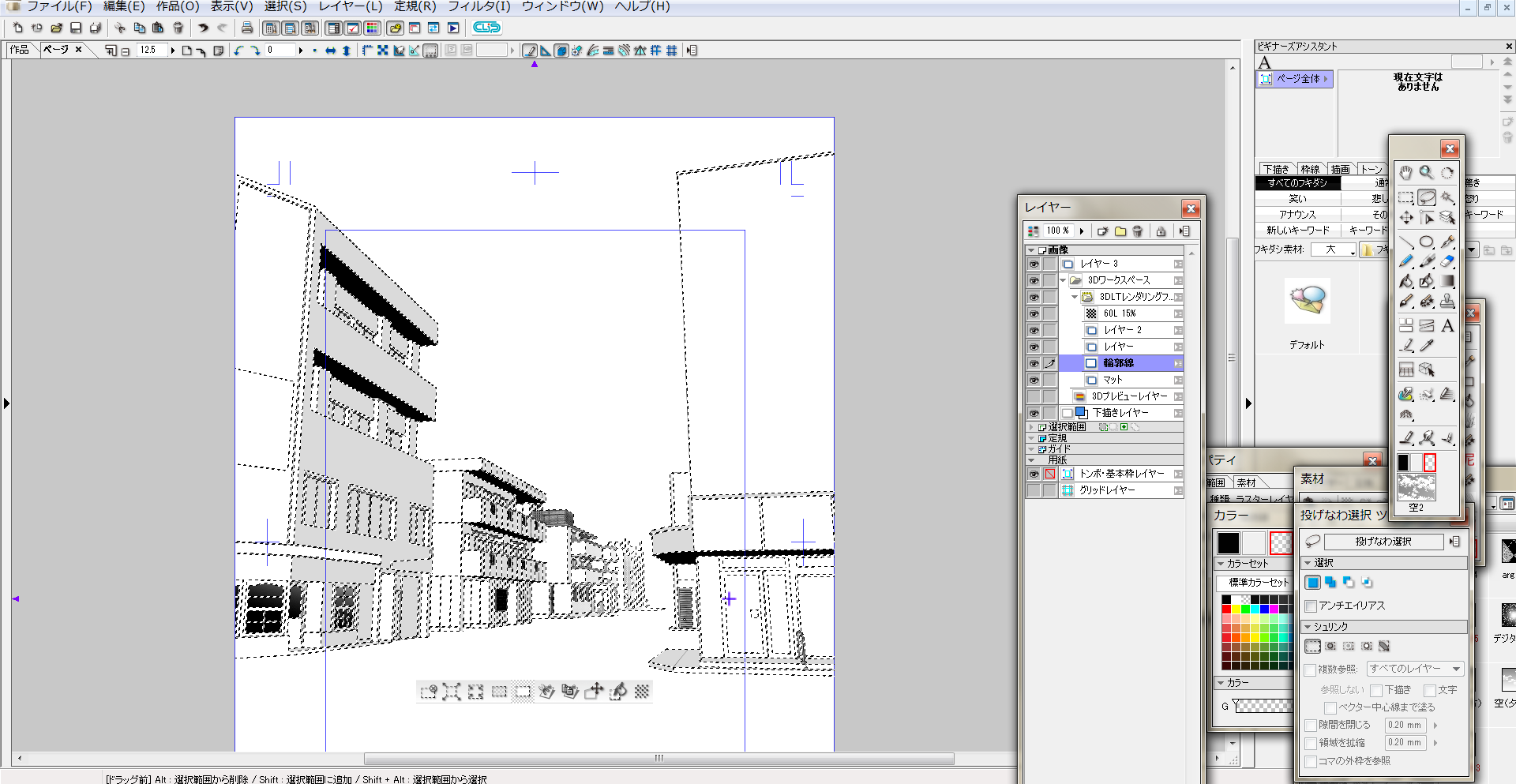
Task: Enable the アンチエイリアス checkbox
Action: [x=1311, y=606]
